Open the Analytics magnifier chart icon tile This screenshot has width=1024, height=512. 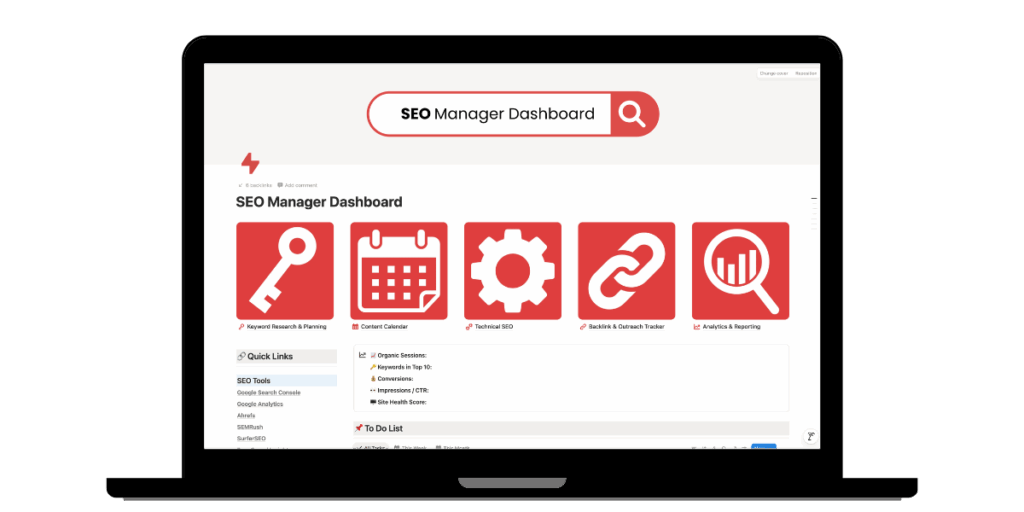(740, 270)
